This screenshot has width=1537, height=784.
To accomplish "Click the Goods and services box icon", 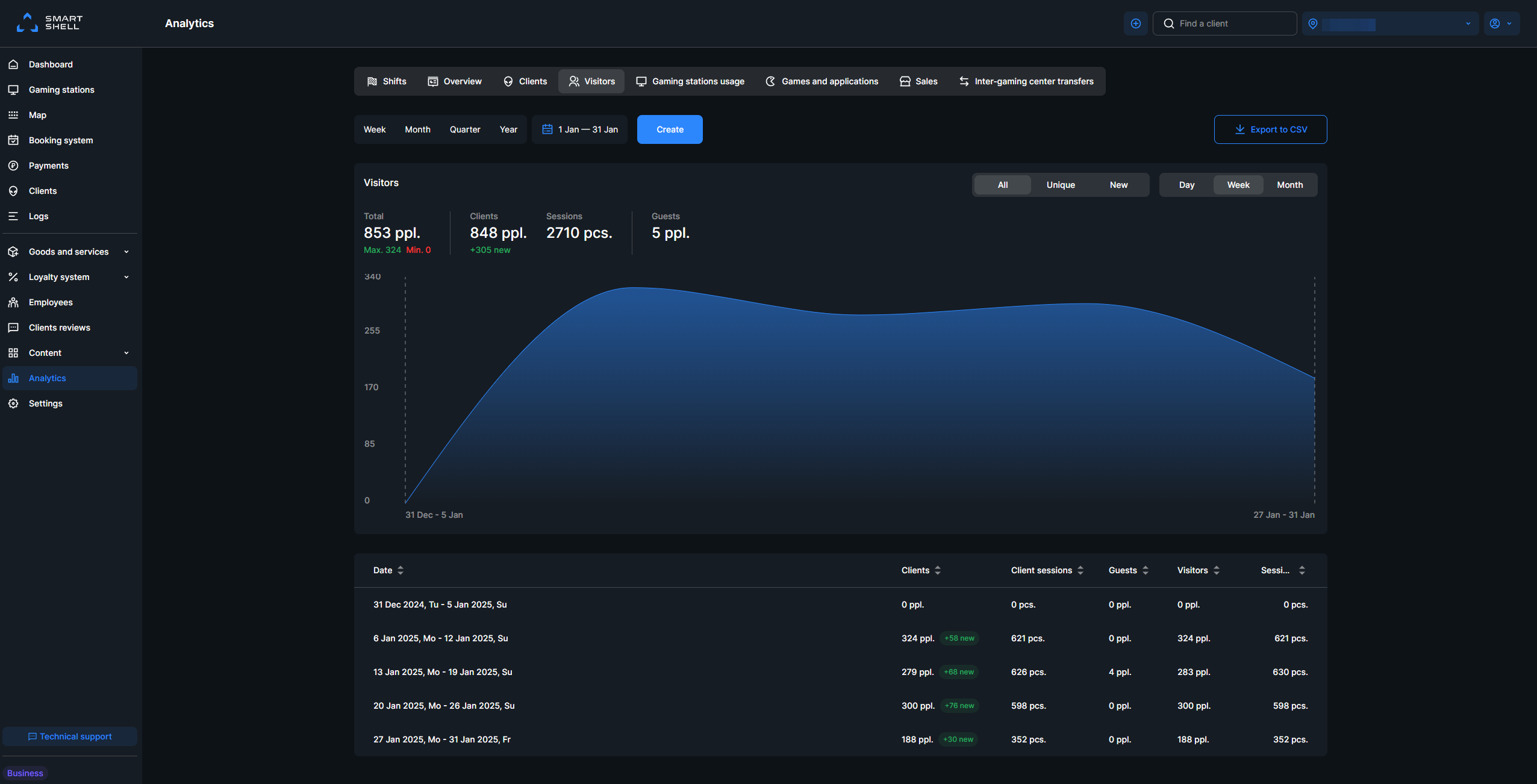I will (x=13, y=252).
